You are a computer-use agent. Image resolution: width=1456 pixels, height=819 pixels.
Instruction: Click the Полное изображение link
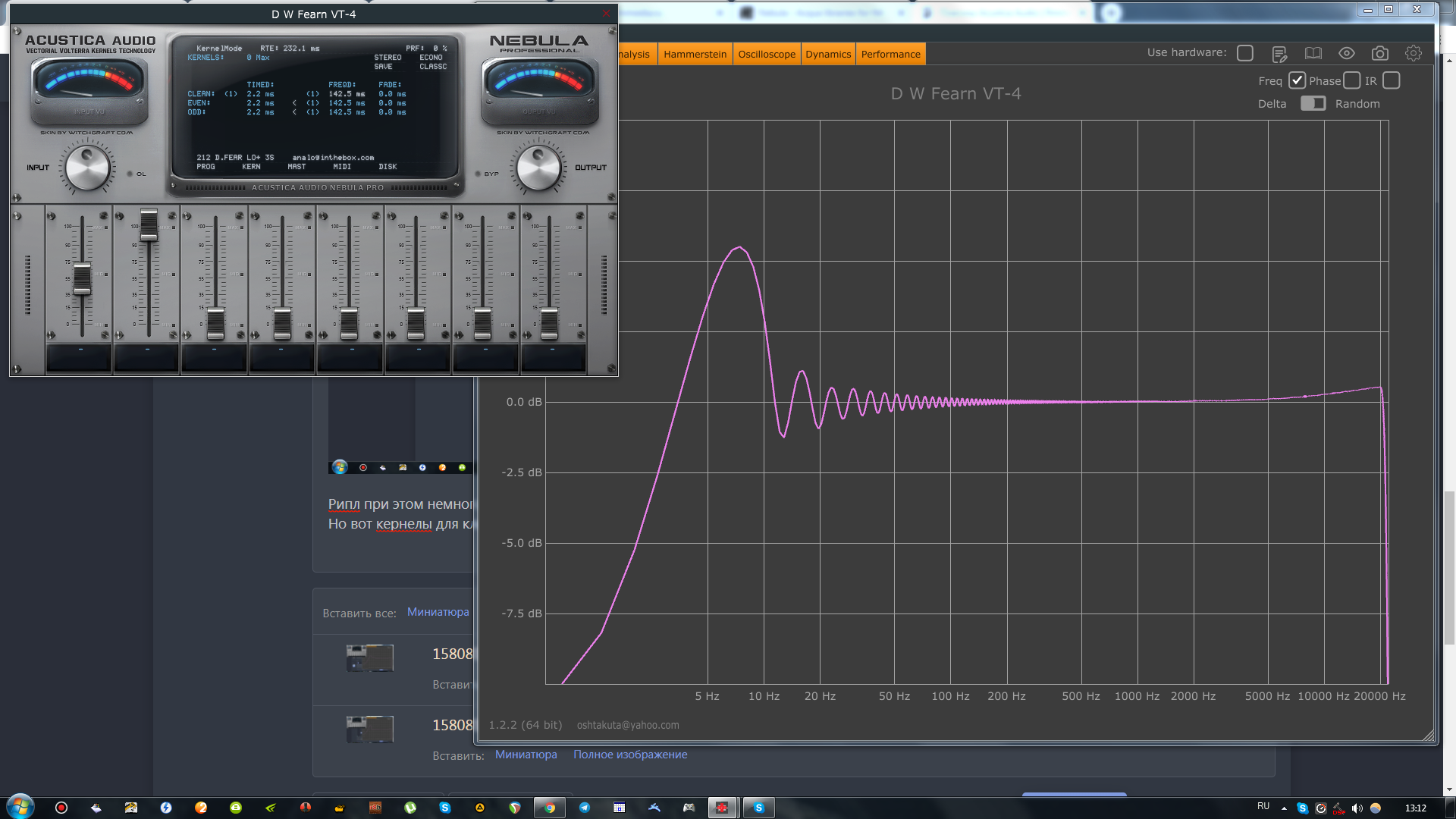click(630, 755)
